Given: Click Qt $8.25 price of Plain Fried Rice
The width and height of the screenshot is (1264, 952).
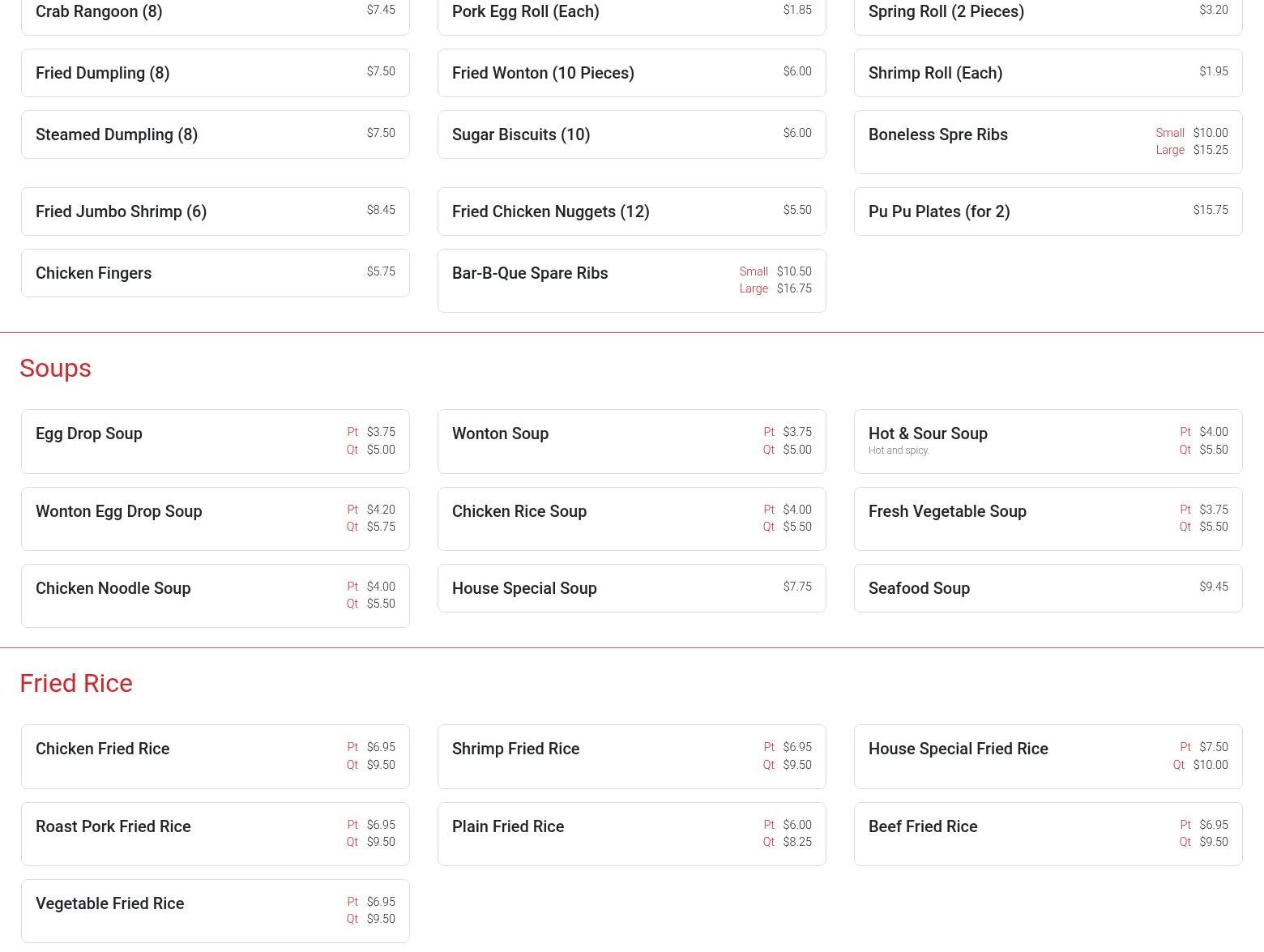Looking at the screenshot, I should coord(787,842).
